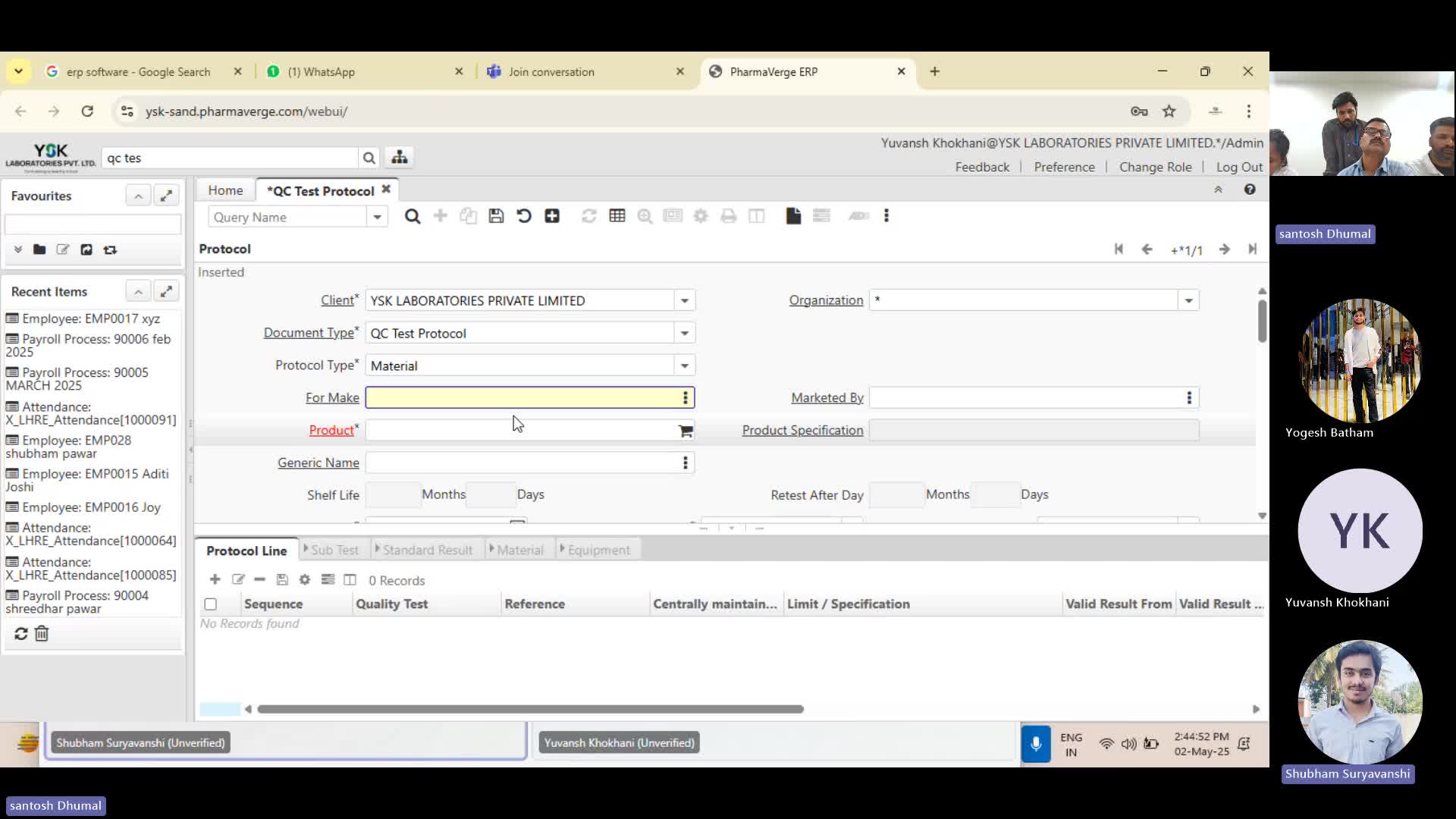Click the global search magnifier button

point(369,158)
